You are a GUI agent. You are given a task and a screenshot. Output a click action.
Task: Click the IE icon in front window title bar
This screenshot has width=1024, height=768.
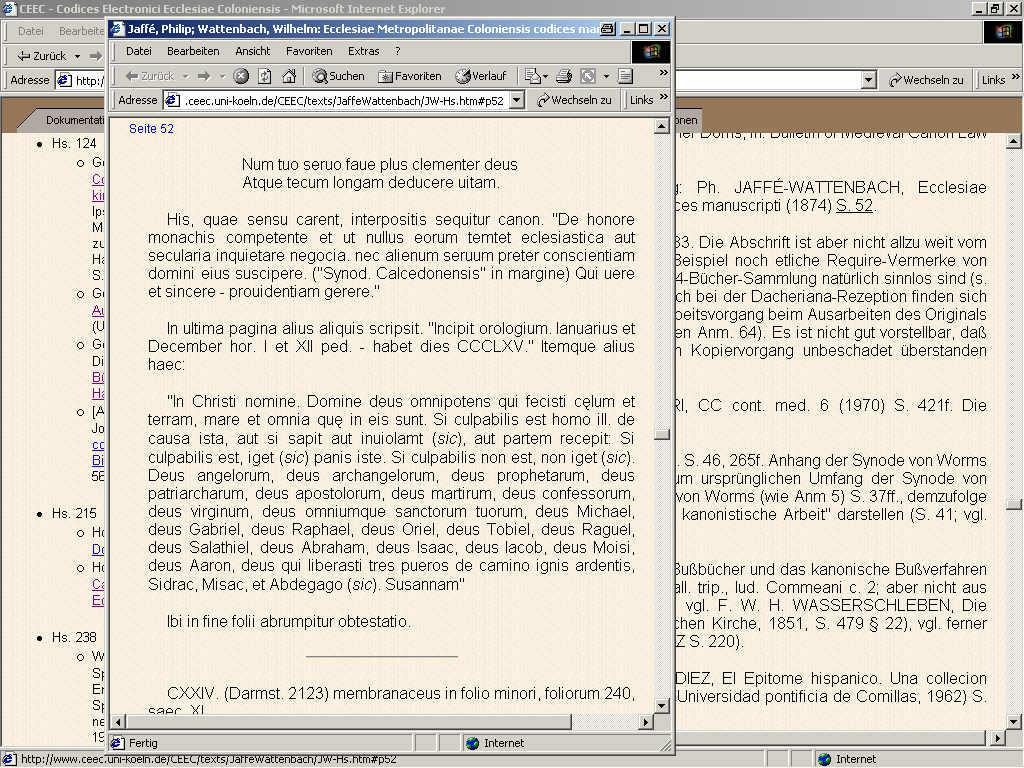click(117, 29)
